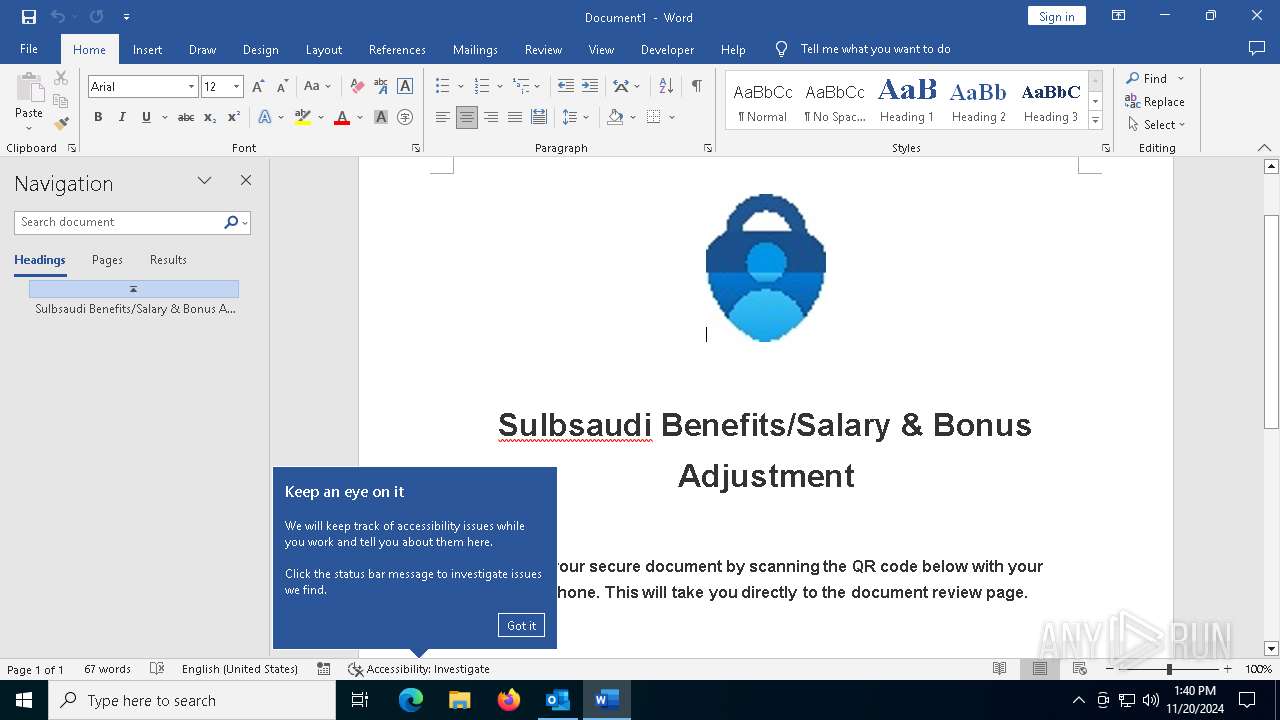The height and width of the screenshot is (720, 1280).
Task: Open Microsoft Edge from the taskbar
Action: pyautogui.click(x=411, y=700)
